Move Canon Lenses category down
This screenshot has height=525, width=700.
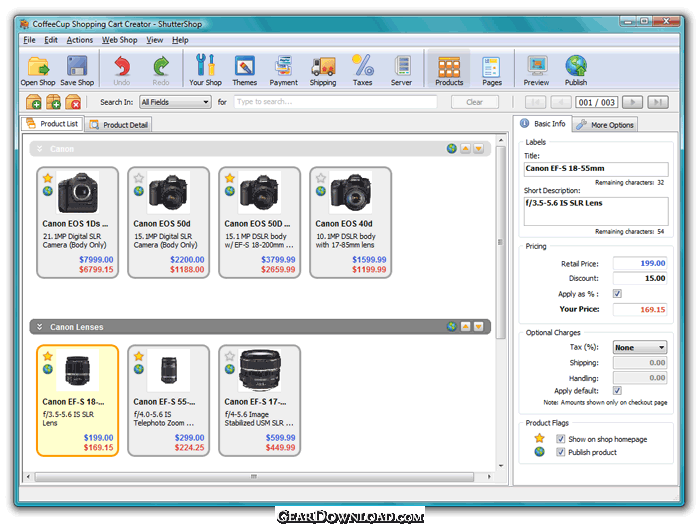pos(479,327)
